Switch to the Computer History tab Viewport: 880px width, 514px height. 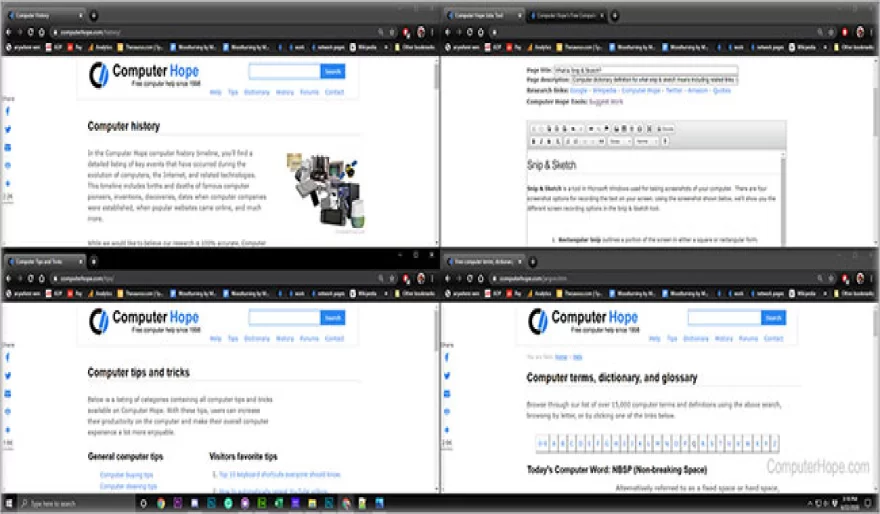point(44,15)
